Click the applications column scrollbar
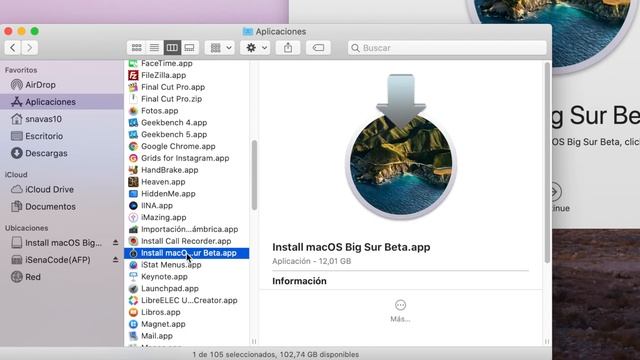The image size is (640, 360). pyautogui.click(x=254, y=176)
